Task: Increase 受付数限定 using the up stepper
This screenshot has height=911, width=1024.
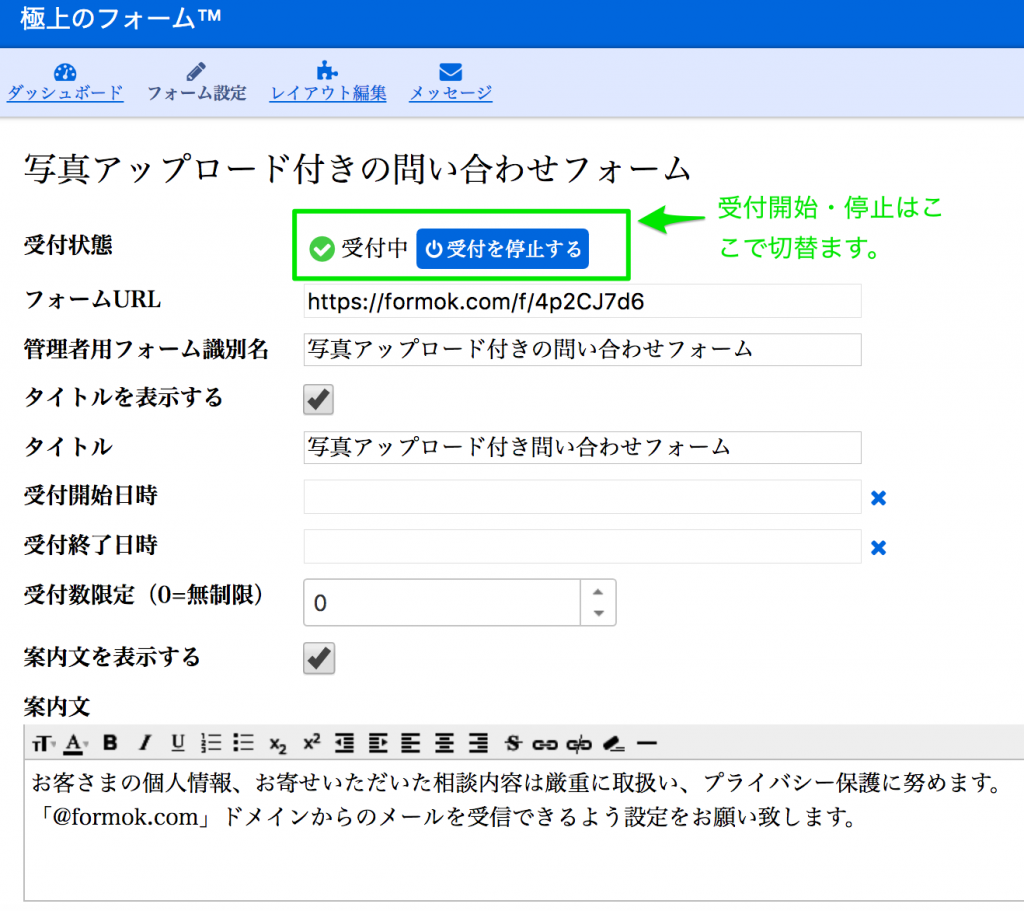Action: pos(598,591)
